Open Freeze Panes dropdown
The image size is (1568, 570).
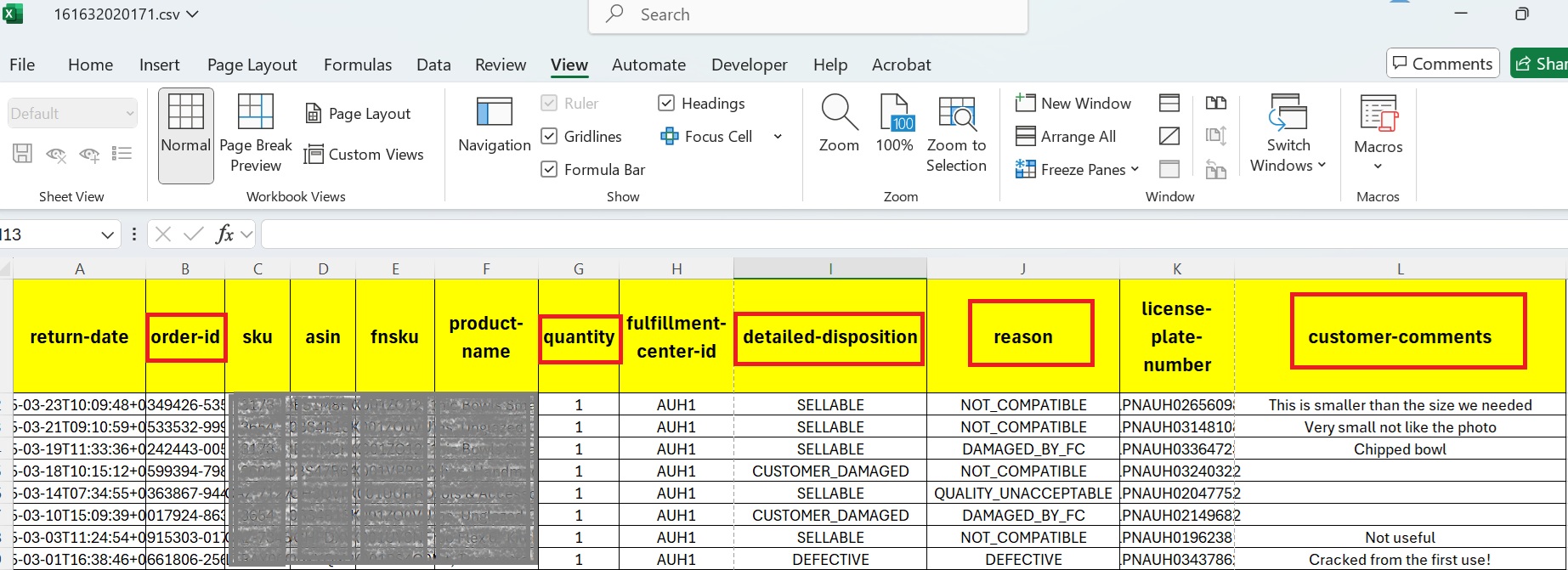point(1077,169)
